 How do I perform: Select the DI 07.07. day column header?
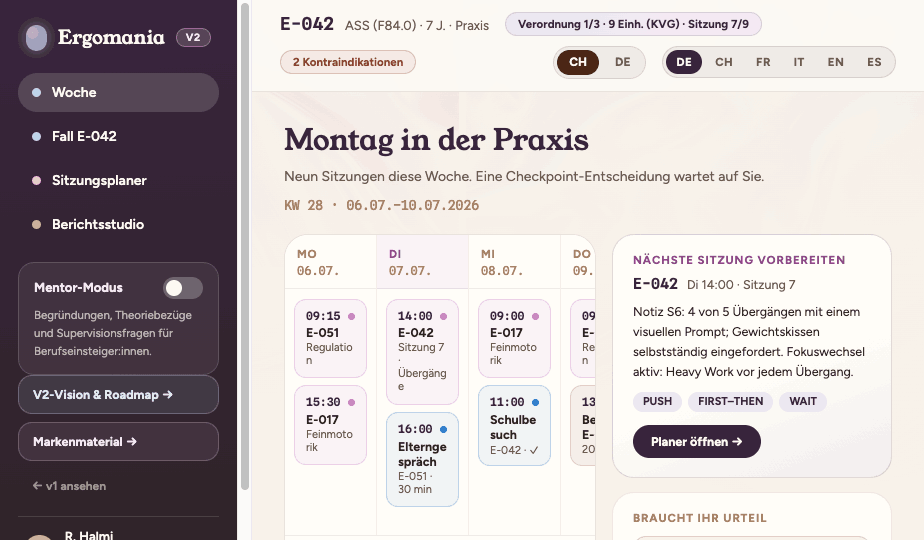point(423,262)
